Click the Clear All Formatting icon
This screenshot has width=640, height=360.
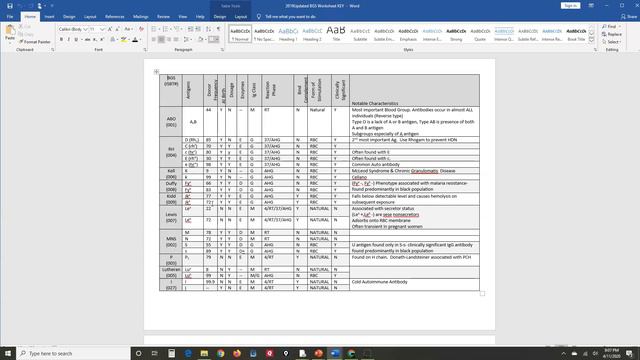pyautogui.click(x=141, y=29)
